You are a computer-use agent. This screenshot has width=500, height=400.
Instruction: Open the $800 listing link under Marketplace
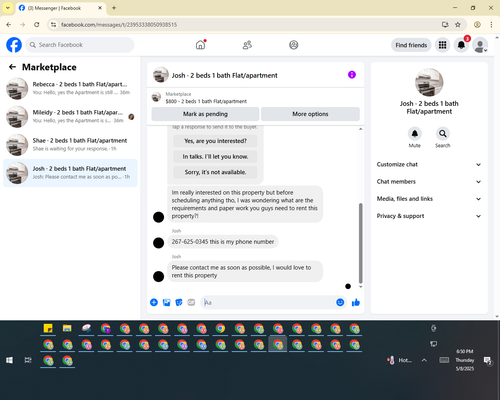(x=206, y=101)
